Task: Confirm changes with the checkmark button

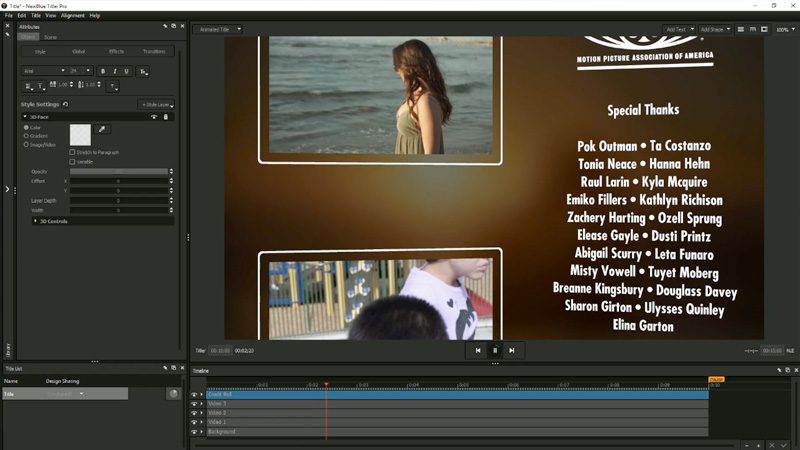Action: tap(784, 445)
